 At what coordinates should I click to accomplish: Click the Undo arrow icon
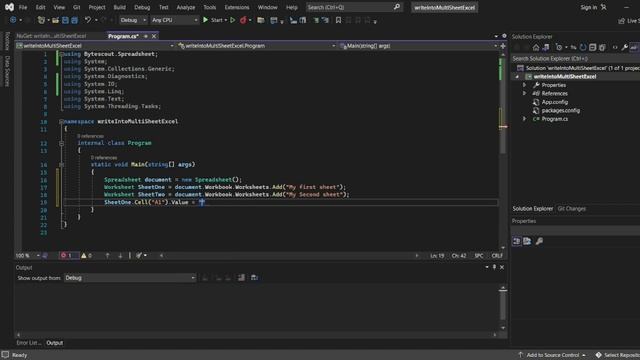88,20
